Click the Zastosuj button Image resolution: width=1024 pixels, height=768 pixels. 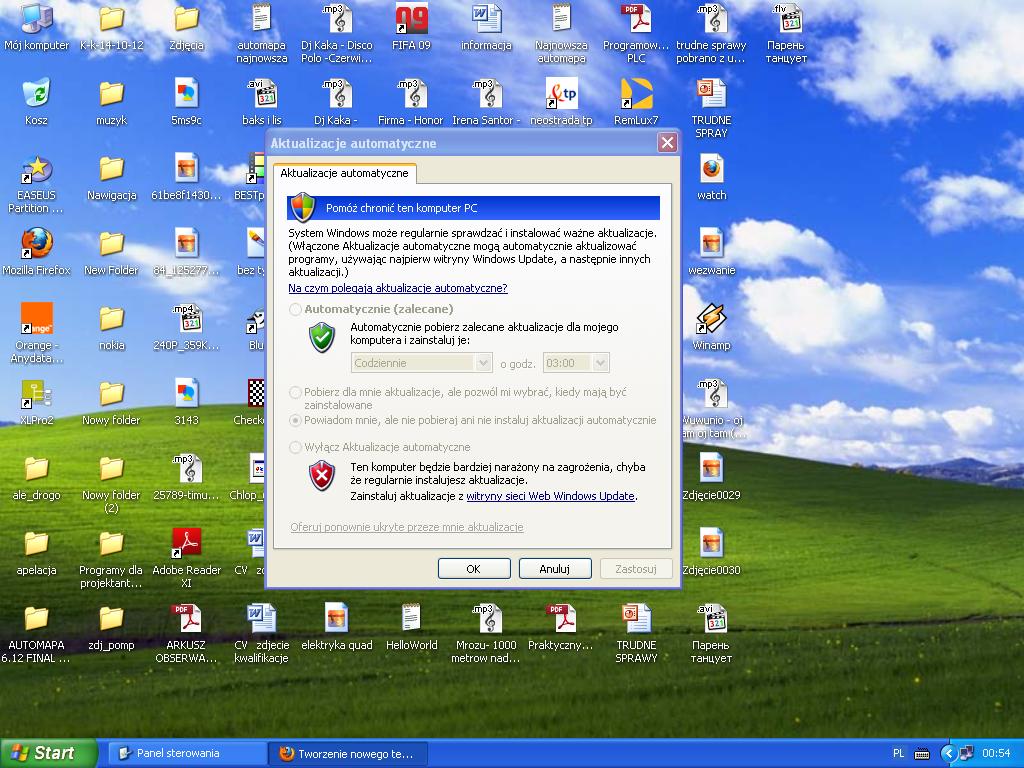point(635,569)
